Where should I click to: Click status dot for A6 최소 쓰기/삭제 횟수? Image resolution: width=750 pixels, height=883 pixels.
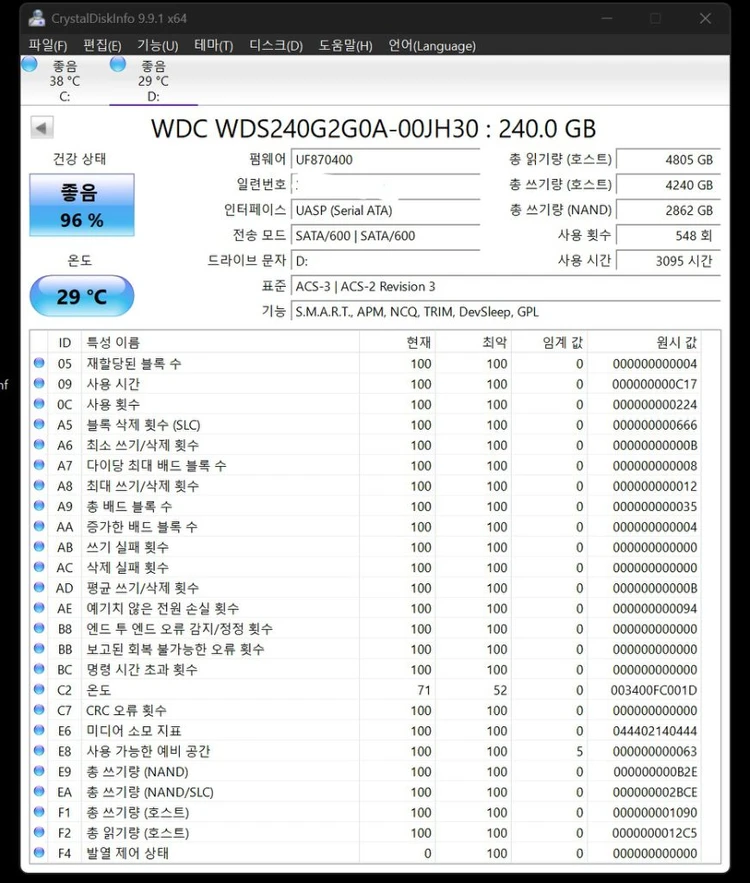(39, 445)
